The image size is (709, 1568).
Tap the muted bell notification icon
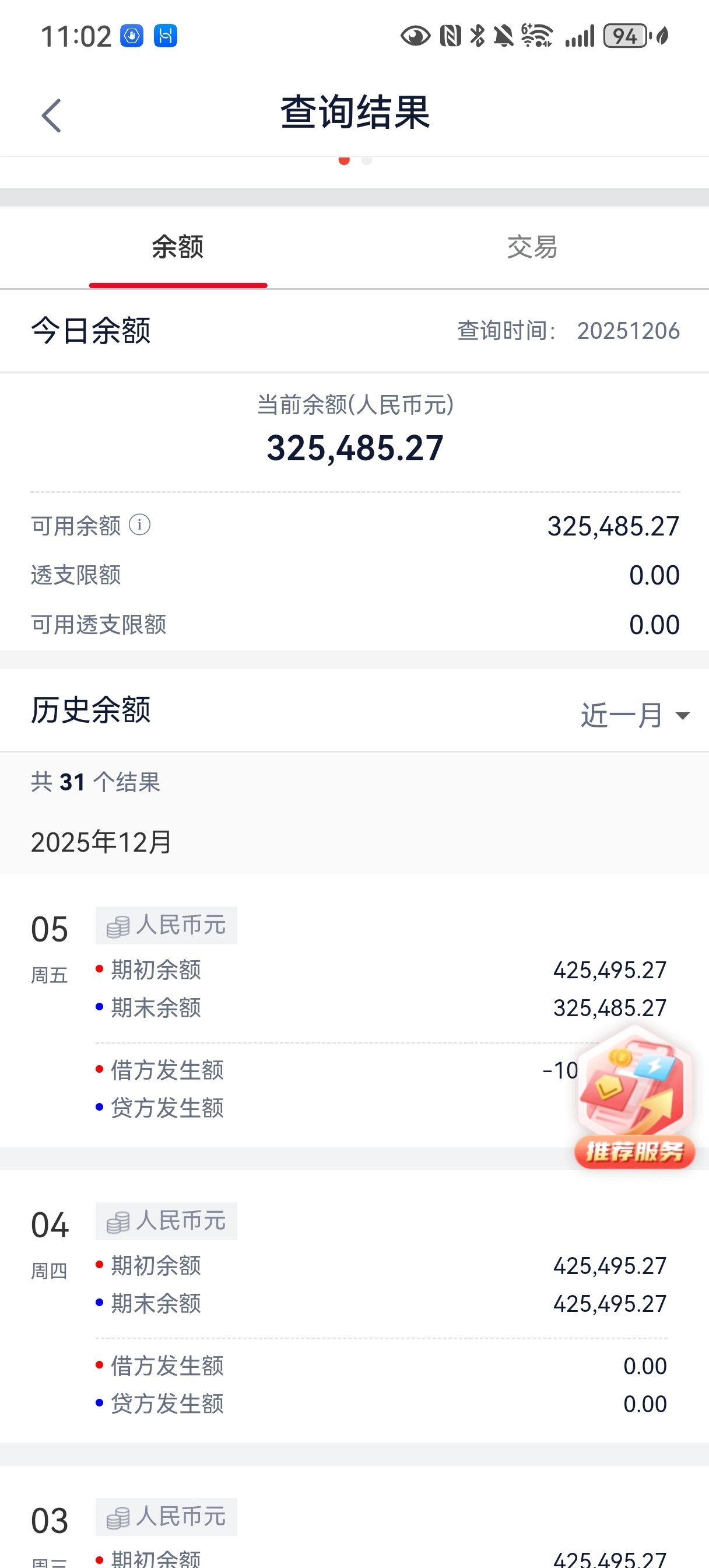coord(503,36)
